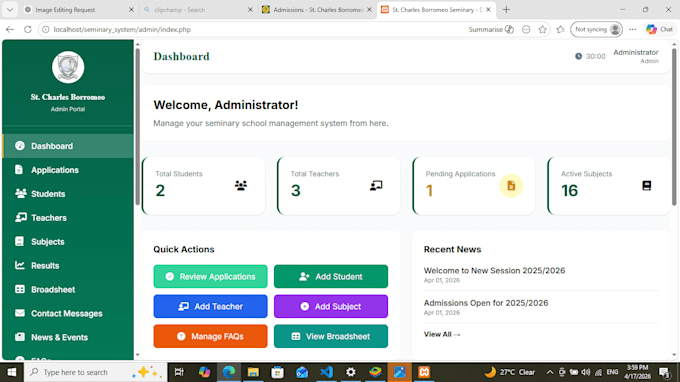
Task: Click the Pending Applications document icon
Action: point(511,186)
